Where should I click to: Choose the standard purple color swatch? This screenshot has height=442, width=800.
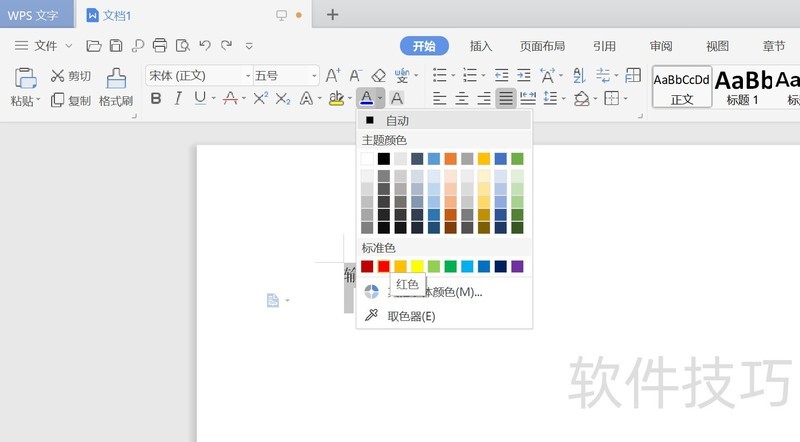click(x=517, y=266)
